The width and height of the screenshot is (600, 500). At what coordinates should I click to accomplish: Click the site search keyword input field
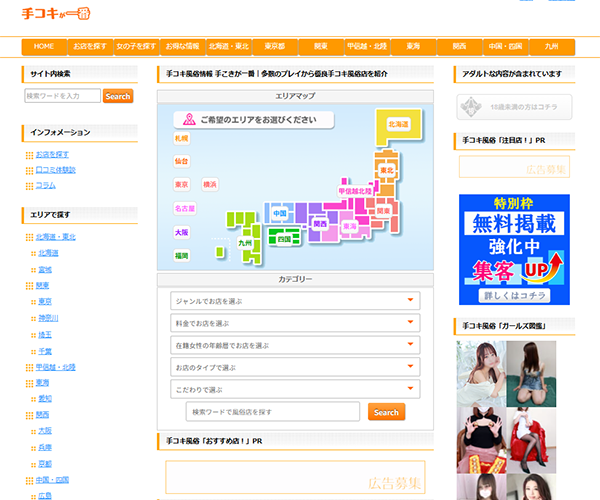click(62, 96)
